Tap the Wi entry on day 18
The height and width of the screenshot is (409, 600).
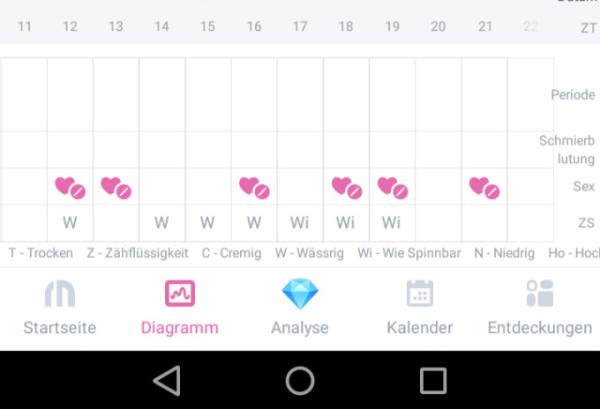coord(346,223)
